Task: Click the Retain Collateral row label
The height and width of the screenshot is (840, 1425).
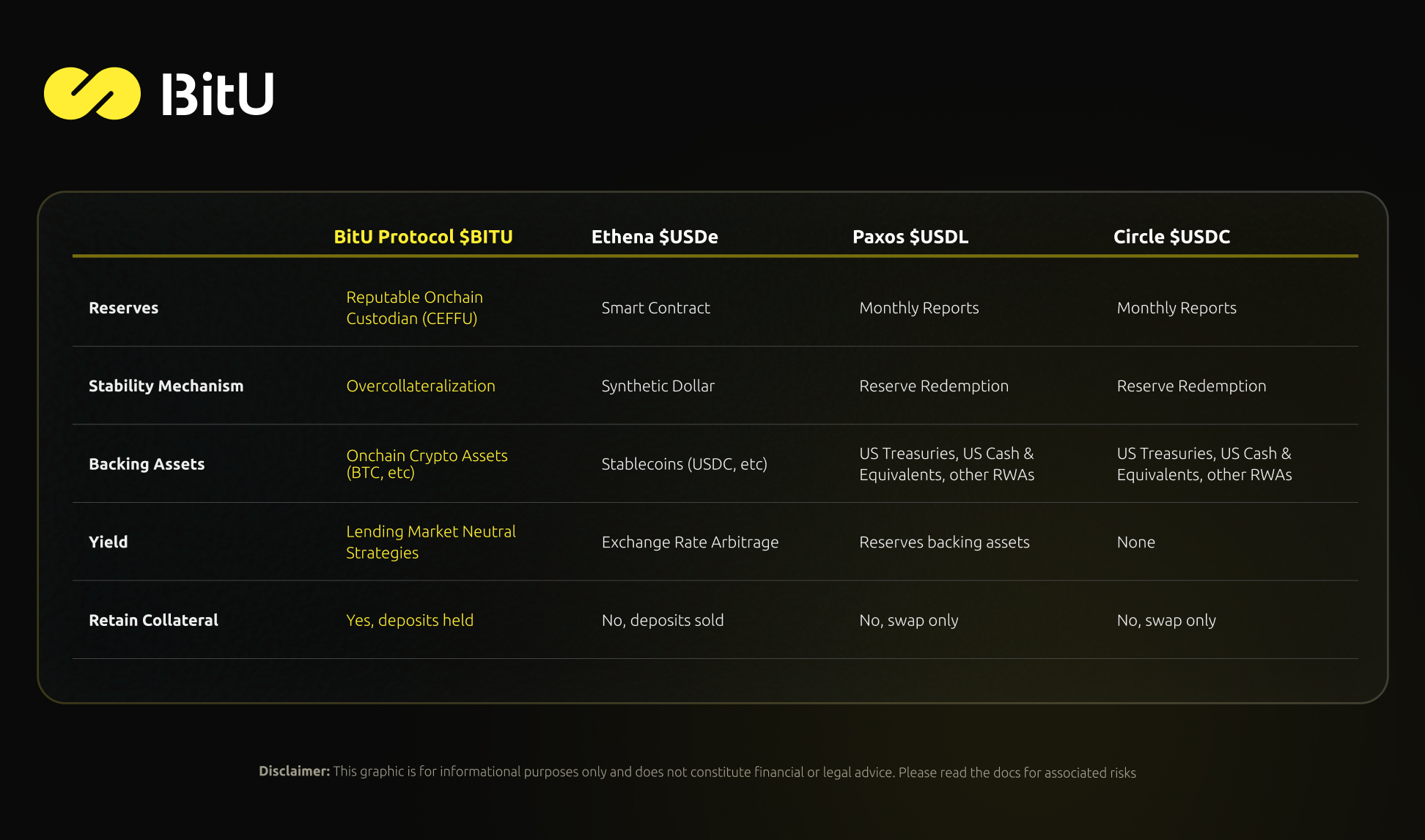Action: pos(153,620)
